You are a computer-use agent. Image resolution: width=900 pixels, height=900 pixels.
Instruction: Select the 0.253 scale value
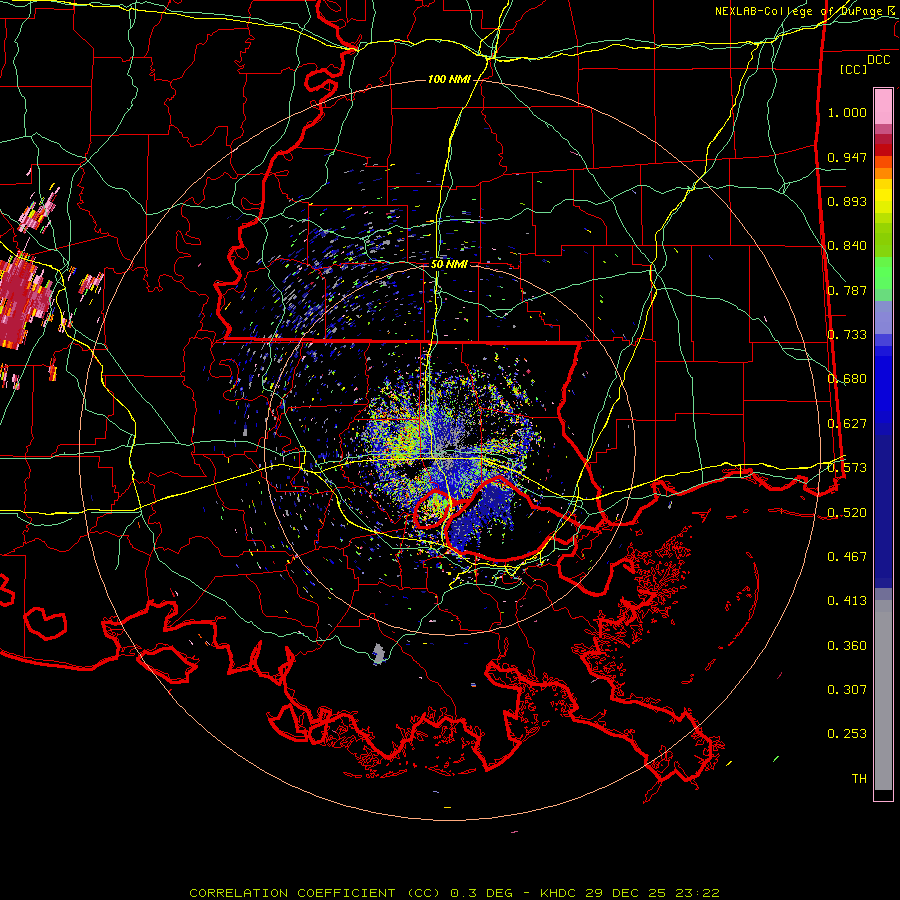[847, 734]
